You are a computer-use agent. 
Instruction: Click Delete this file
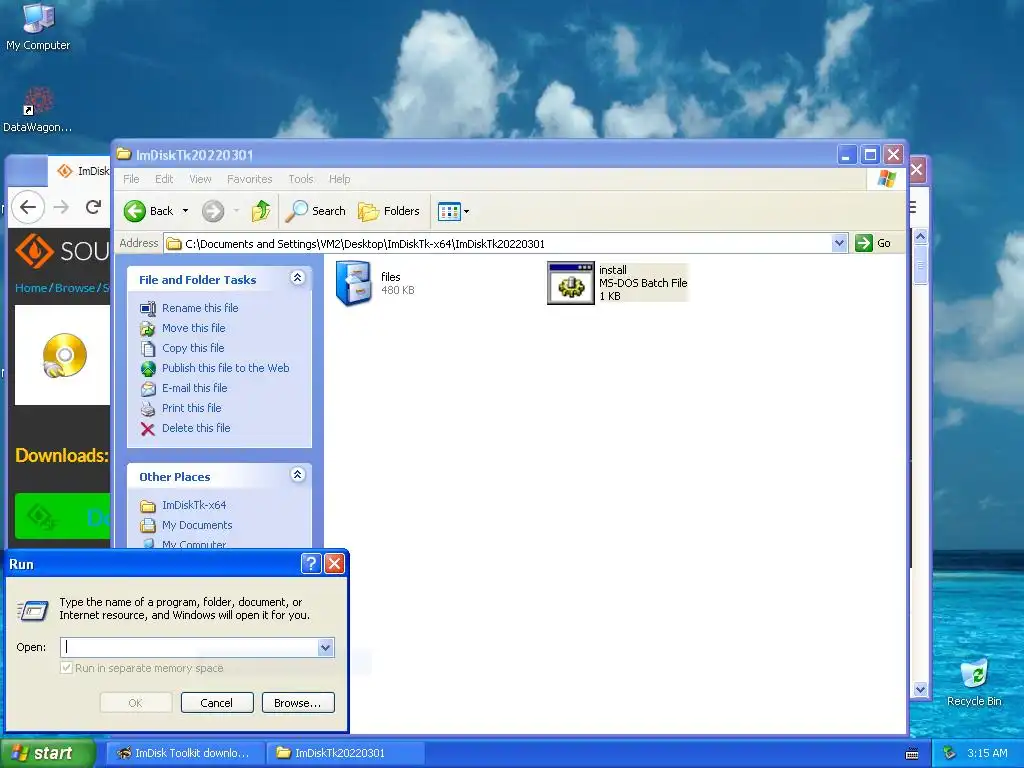click(196, 428)
